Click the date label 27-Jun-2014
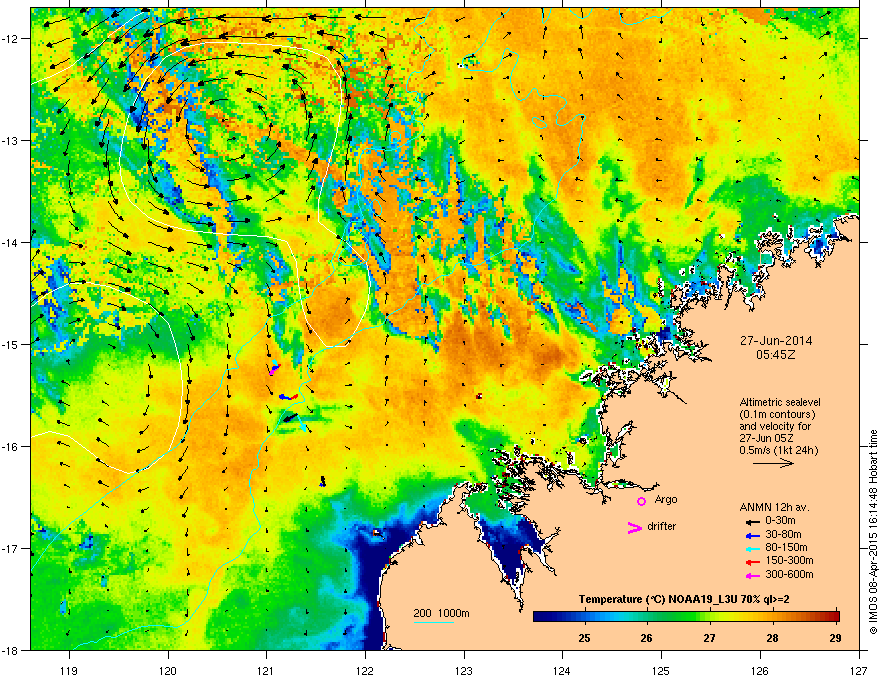The image size is (880, 680). pos(776,341)
